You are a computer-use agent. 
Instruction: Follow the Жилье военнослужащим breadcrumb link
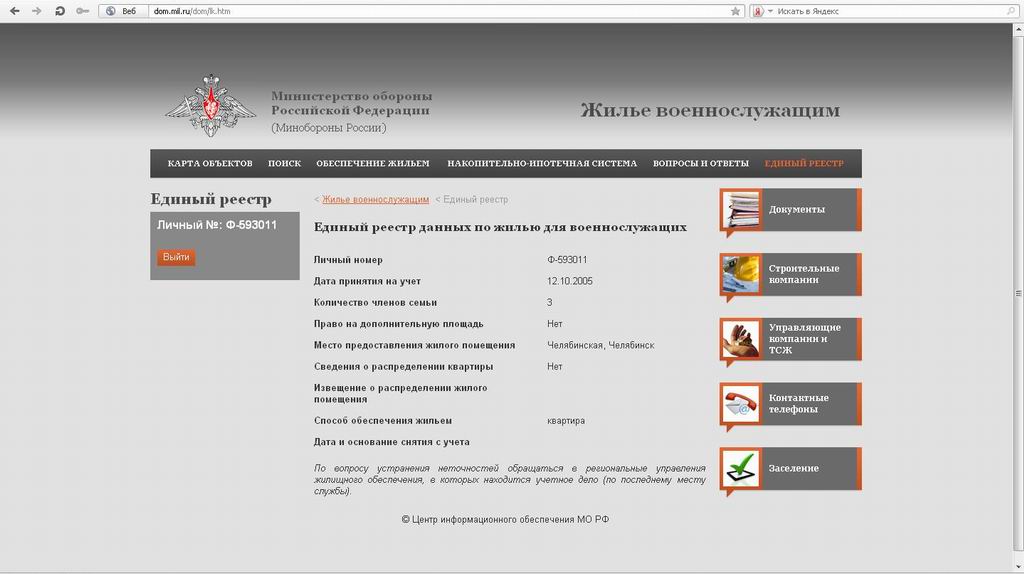pyautogui.click(x=375, y=200)
